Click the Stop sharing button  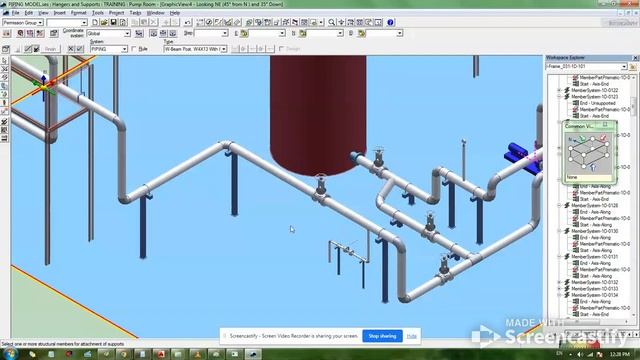(x=382, y=336)
